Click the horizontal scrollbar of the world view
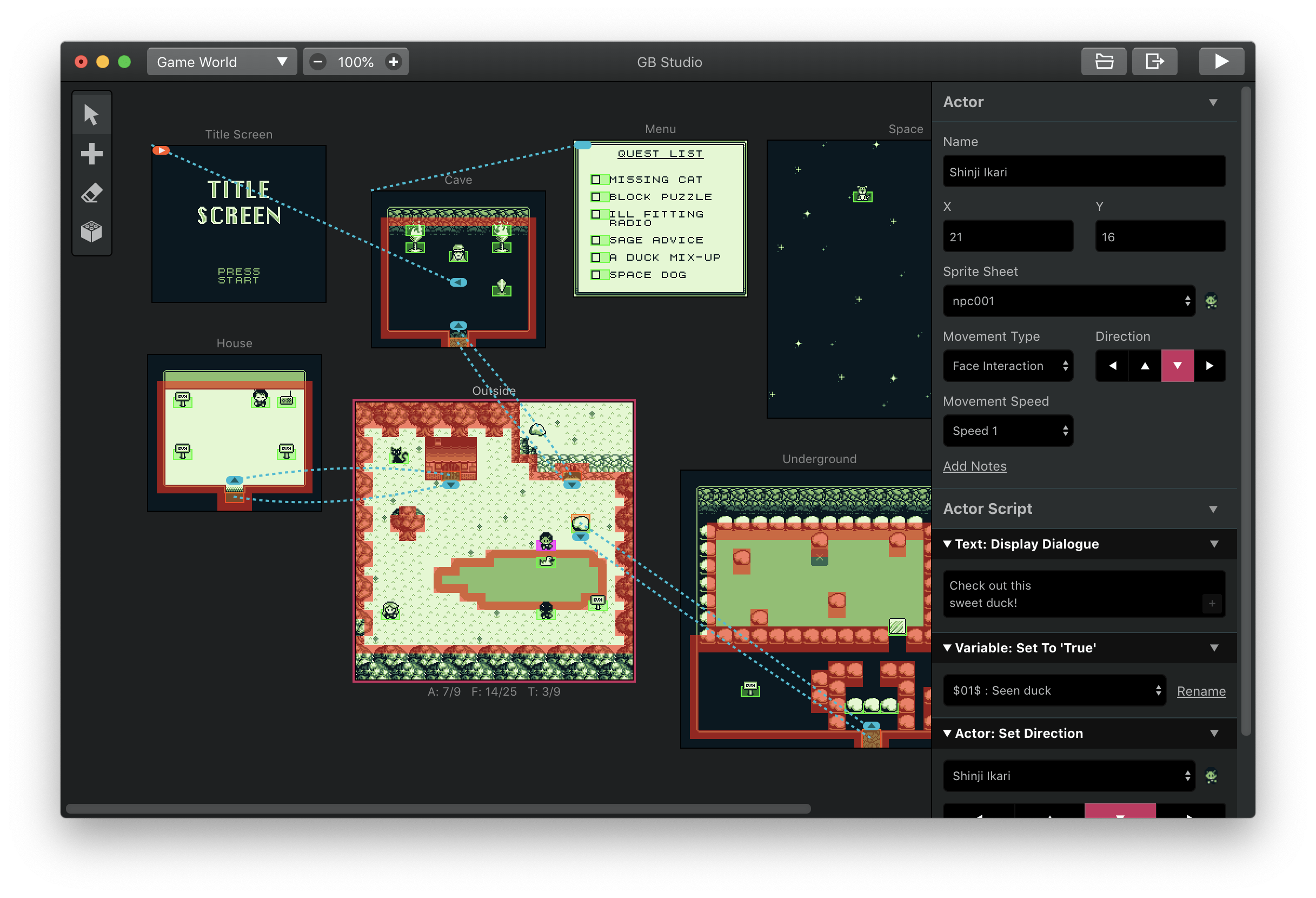 (x=438, y=809)
